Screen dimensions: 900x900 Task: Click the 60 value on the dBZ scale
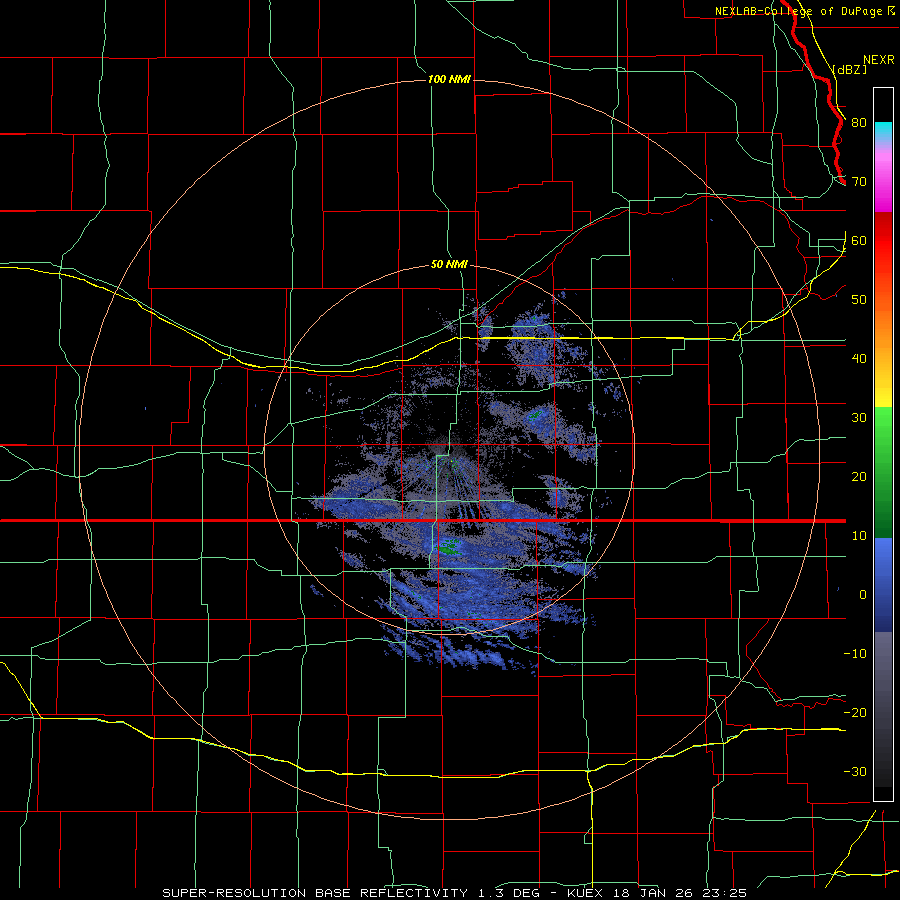tap(859, 241)
